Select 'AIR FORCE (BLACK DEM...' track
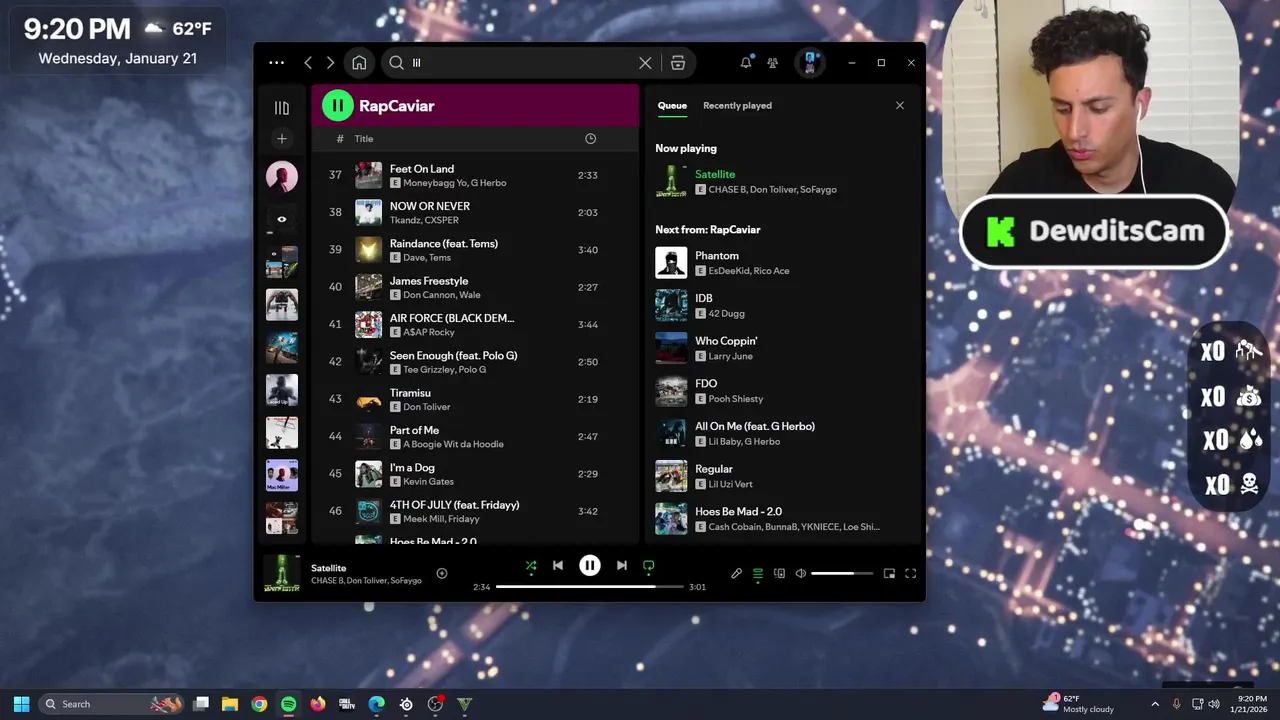The height and width of the screenshot is (720, 1280). tap(475, 324)
